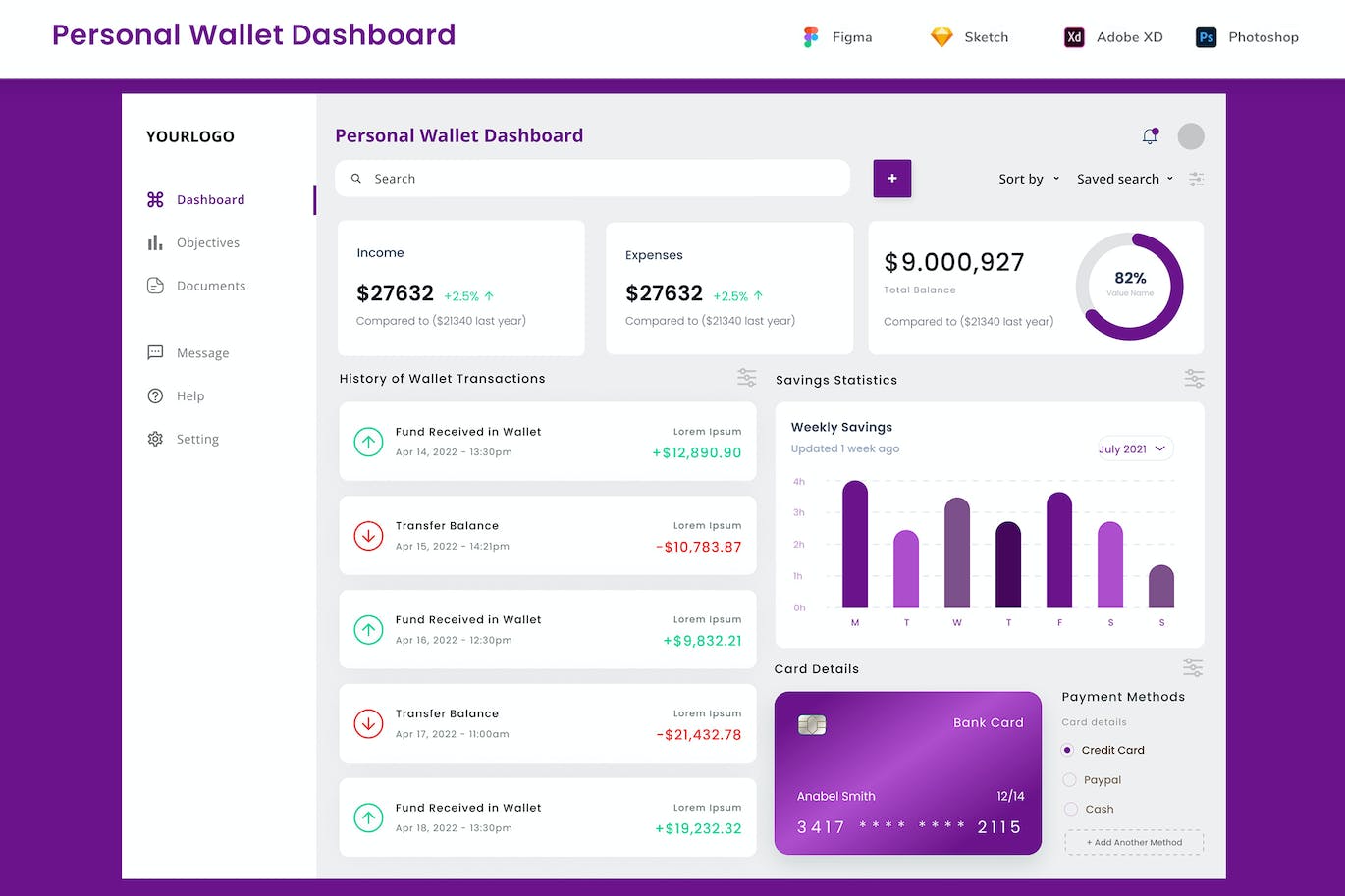
Task: Click the Wednesday bar in Weekly Savings
Action: (x=957, y=553)
